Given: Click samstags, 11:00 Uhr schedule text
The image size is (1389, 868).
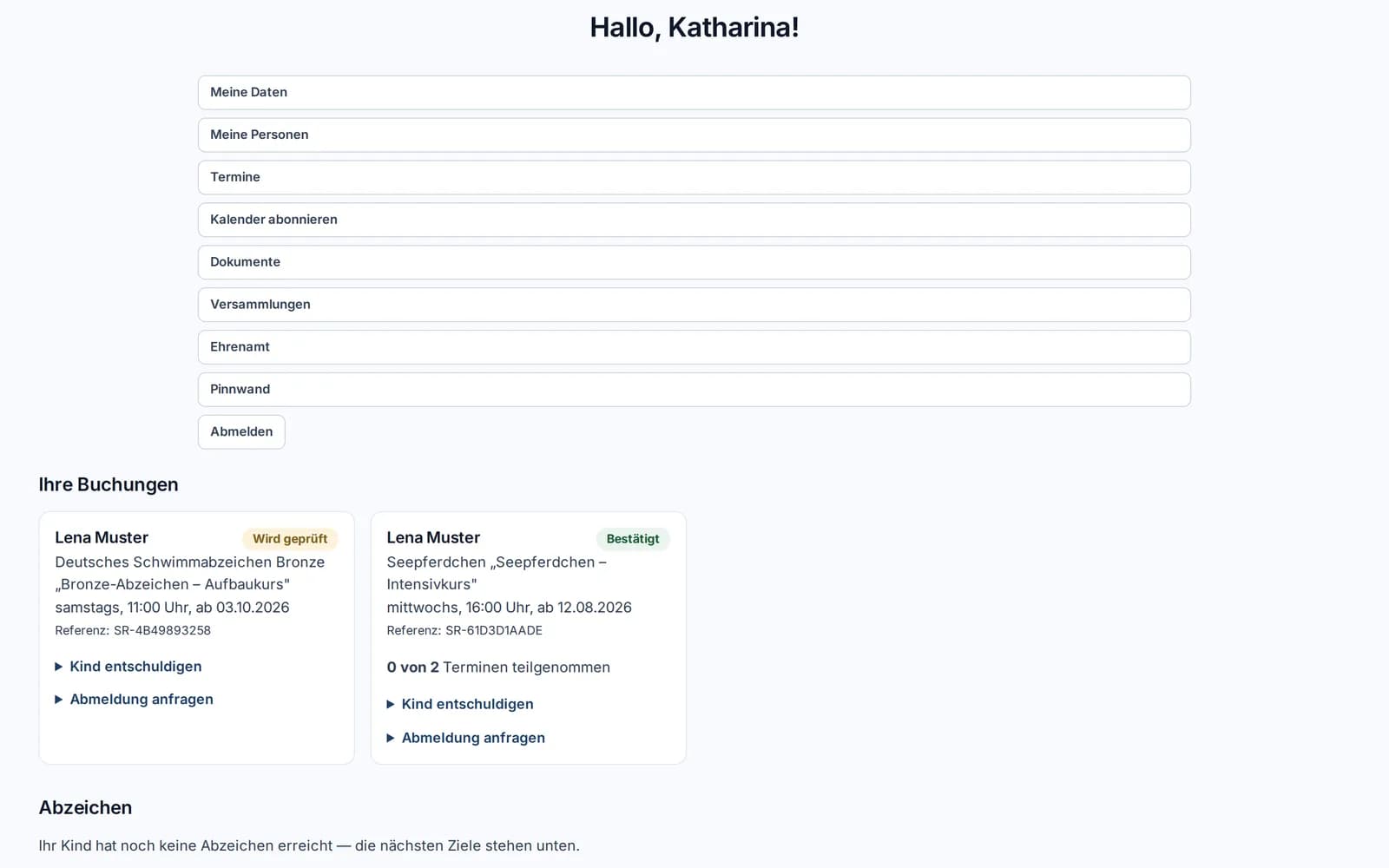Looking at the screenshot, I should (x=172, y=608).
